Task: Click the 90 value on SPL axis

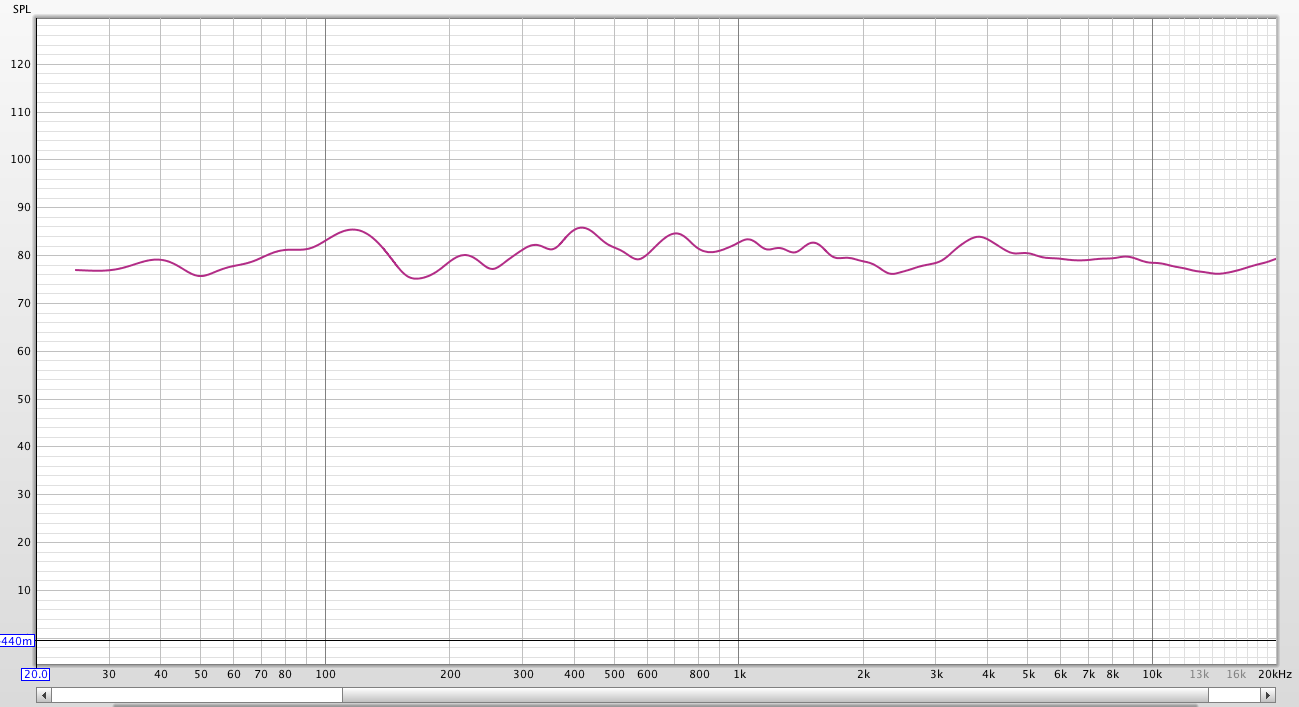Action: tap(24, 208)
